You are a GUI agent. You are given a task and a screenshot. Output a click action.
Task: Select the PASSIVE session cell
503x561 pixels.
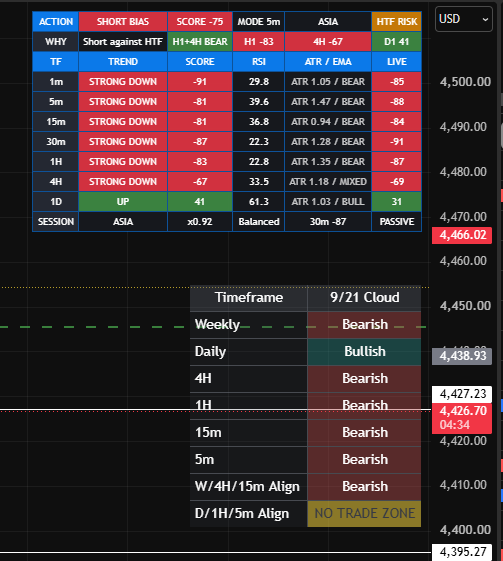coord(396,222)
